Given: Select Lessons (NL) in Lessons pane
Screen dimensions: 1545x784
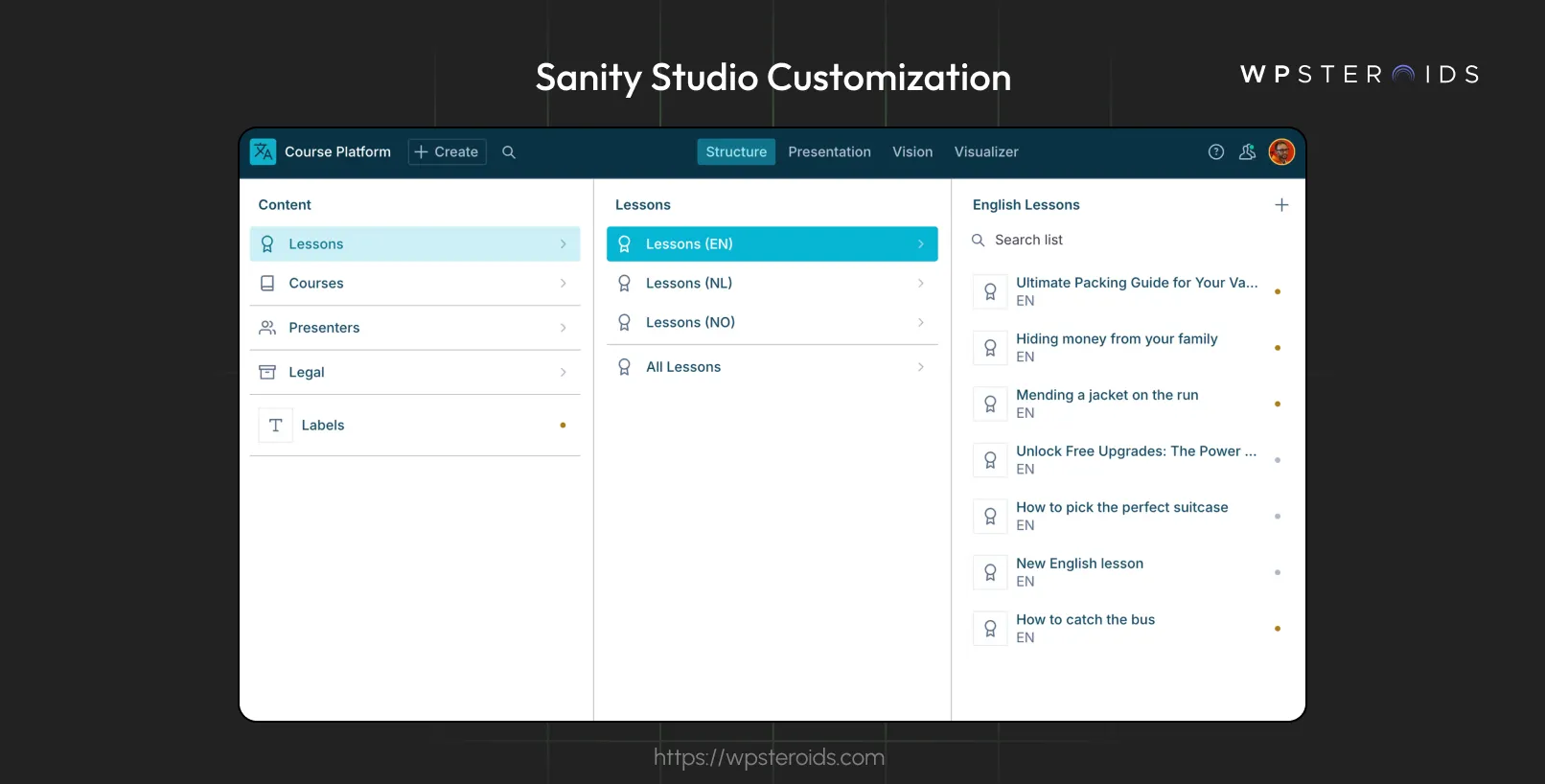Looking at the screenshot, I should point(772,284).
